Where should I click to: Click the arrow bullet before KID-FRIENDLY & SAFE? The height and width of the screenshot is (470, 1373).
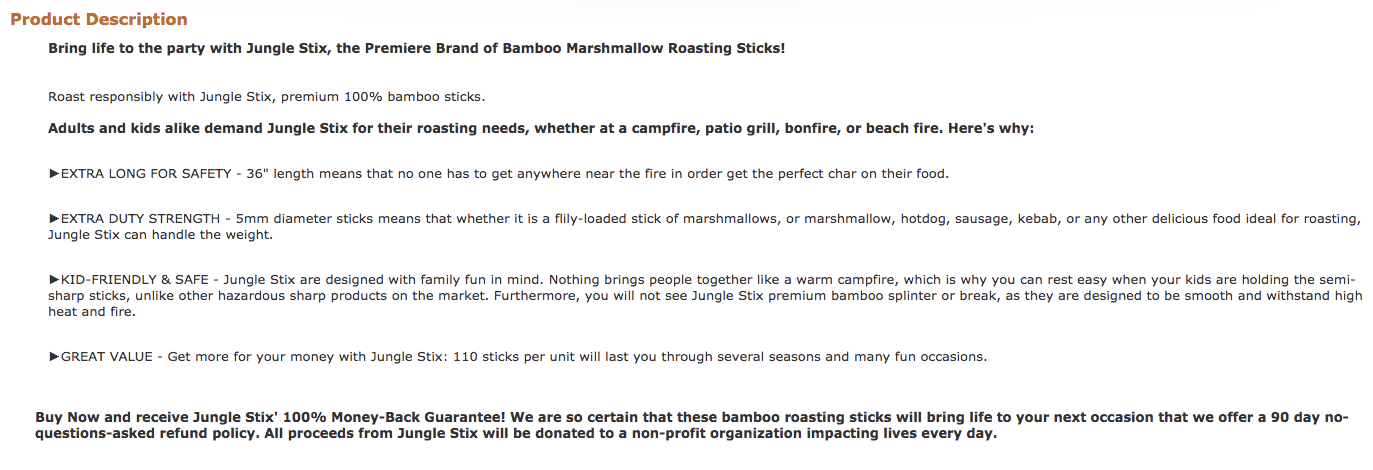click(x=54, y=279)
